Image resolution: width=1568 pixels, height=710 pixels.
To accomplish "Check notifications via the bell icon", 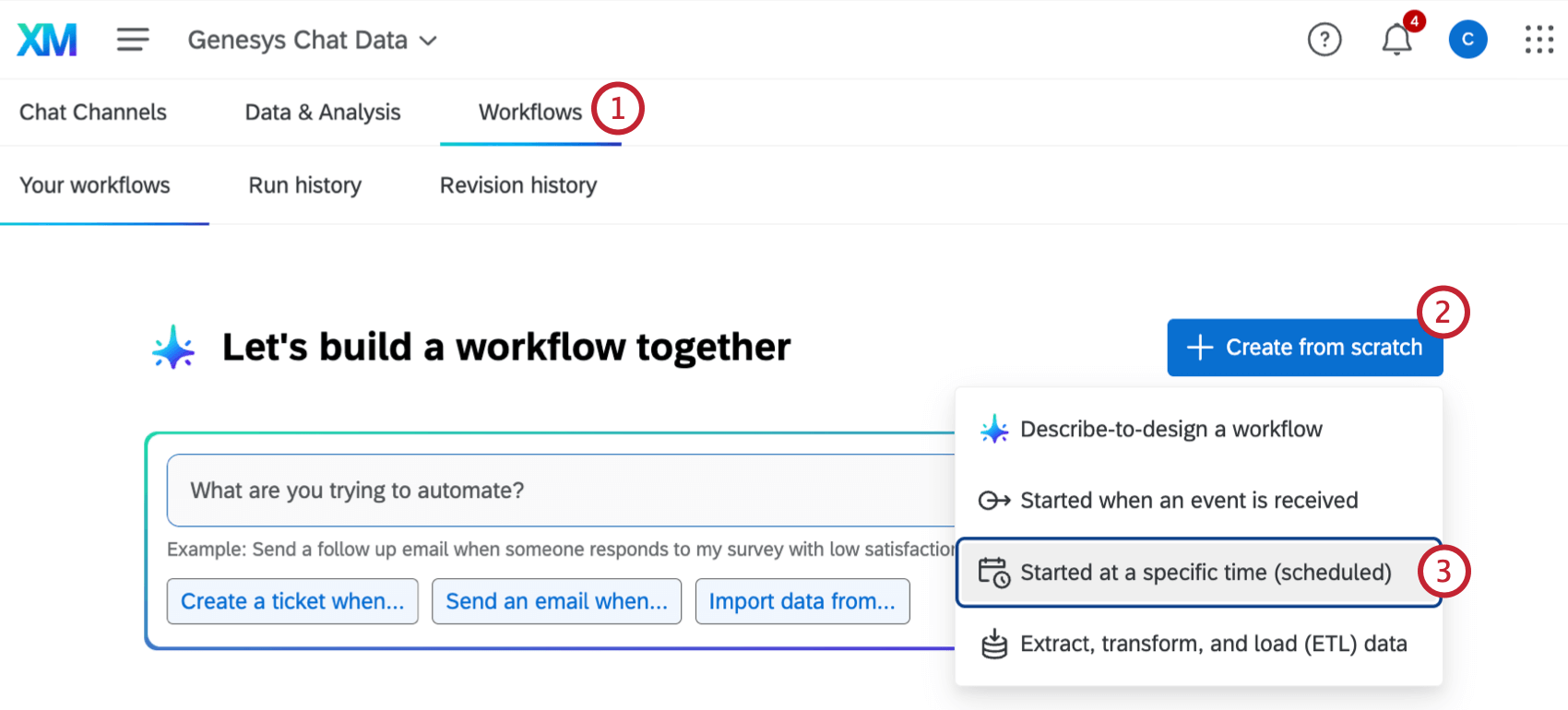I will (x=1396, y=41).
